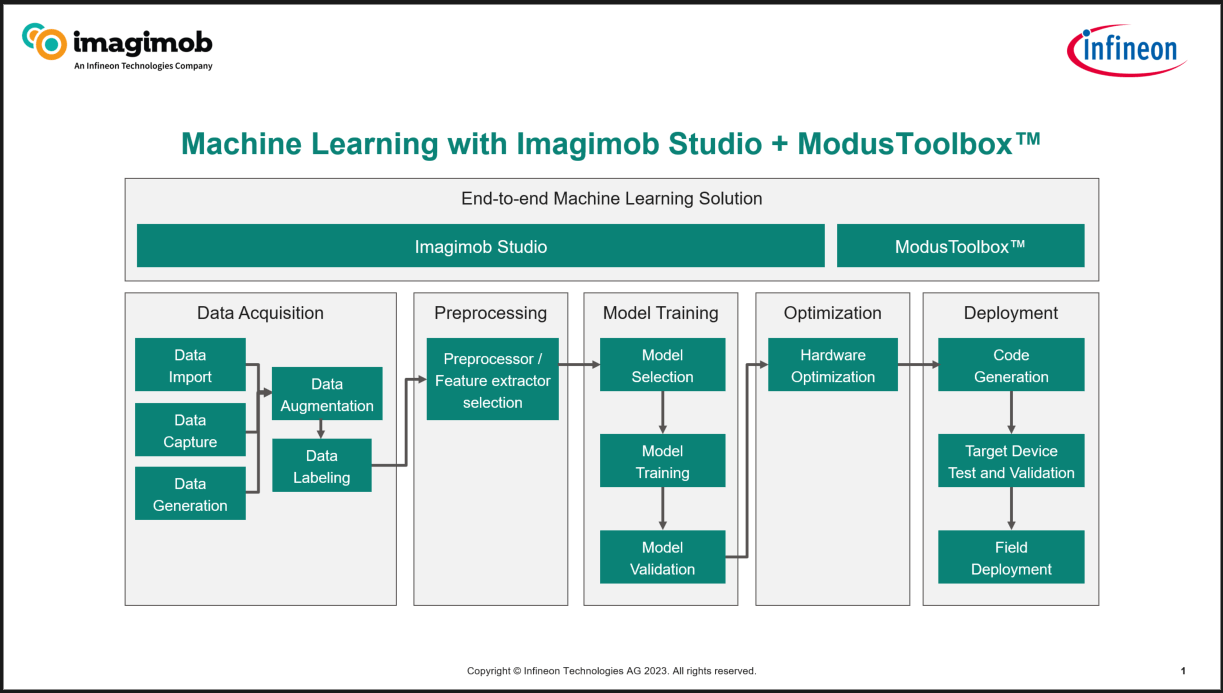
Task: Select the Data Capture block
Action: (190, 429)
